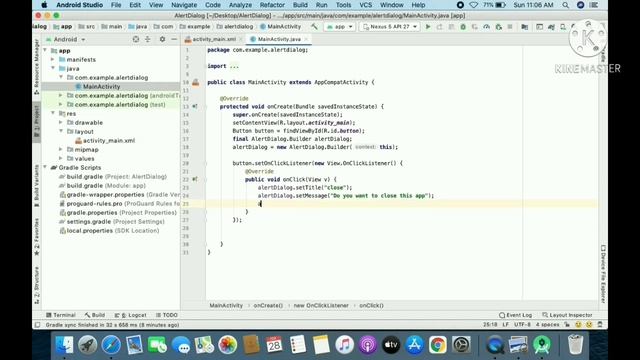Click the collapse all icon in the Project panel

148,39
